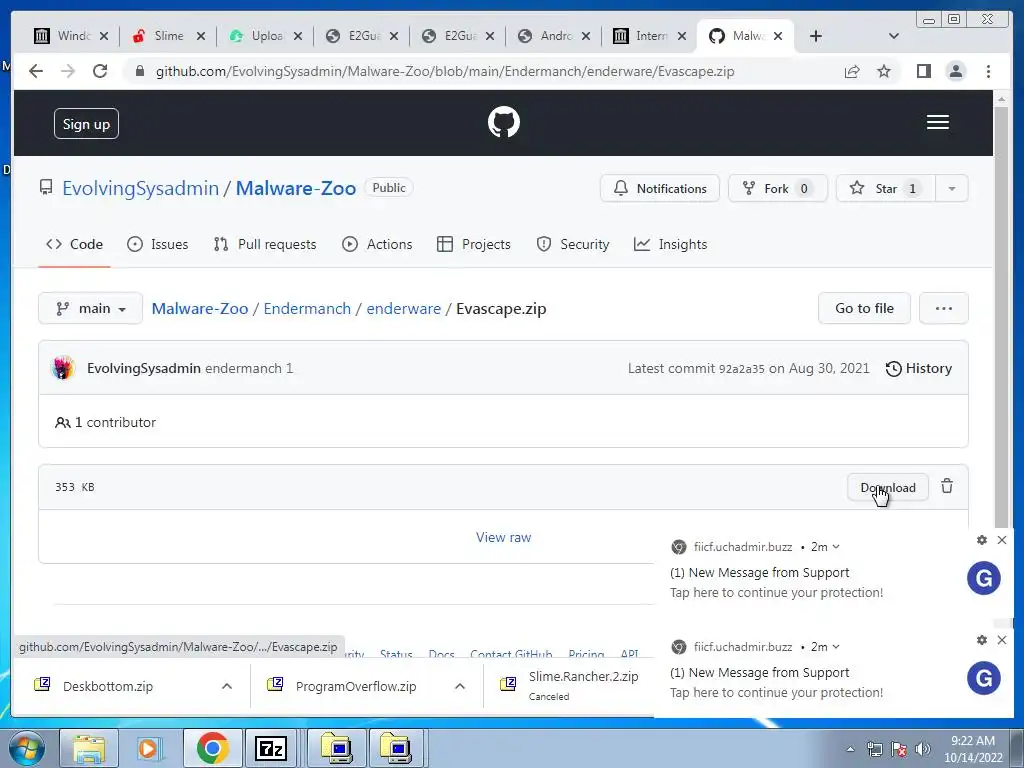Screen dimensions: 1024x768
Task: Expand ProgramOverflow.zip download options
Action: pyautogui.click(x=460, y=686)
